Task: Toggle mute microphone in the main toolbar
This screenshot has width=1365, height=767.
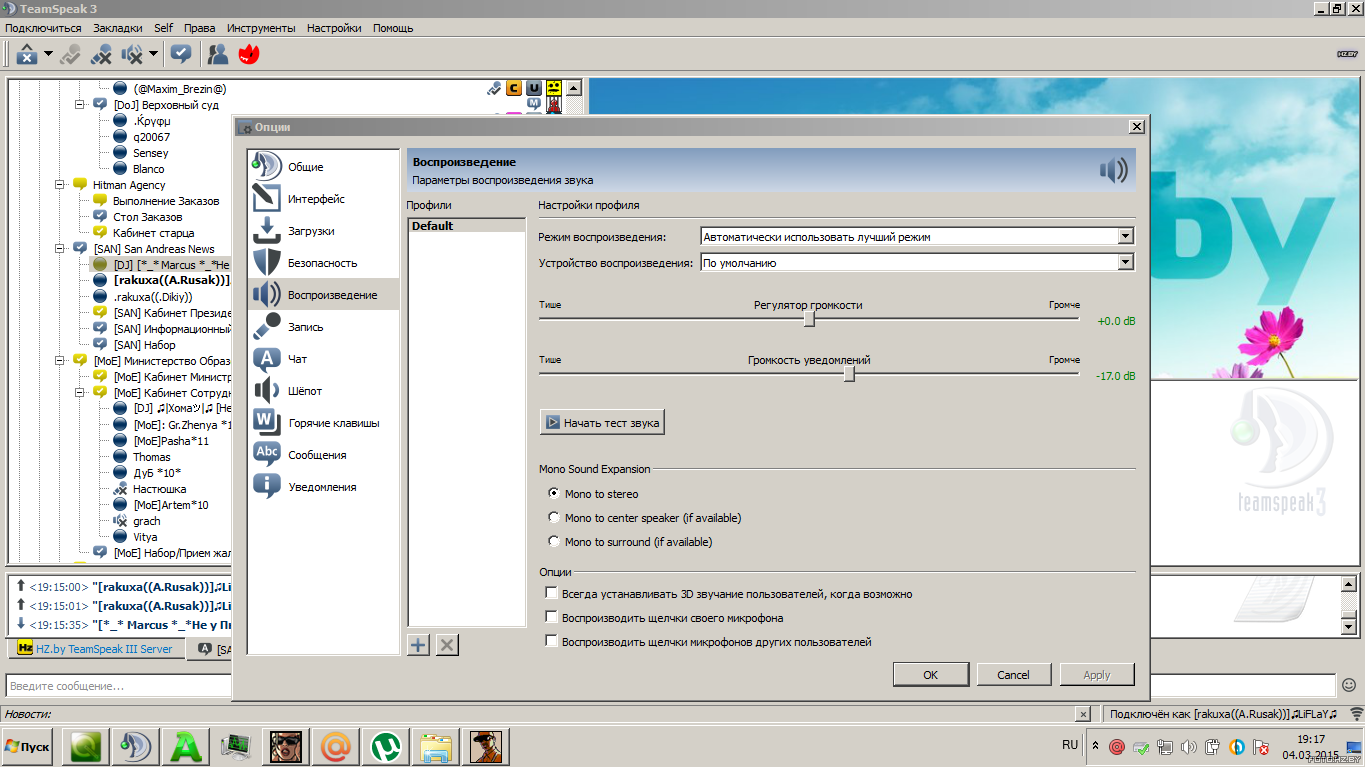Action: point(101,54)
